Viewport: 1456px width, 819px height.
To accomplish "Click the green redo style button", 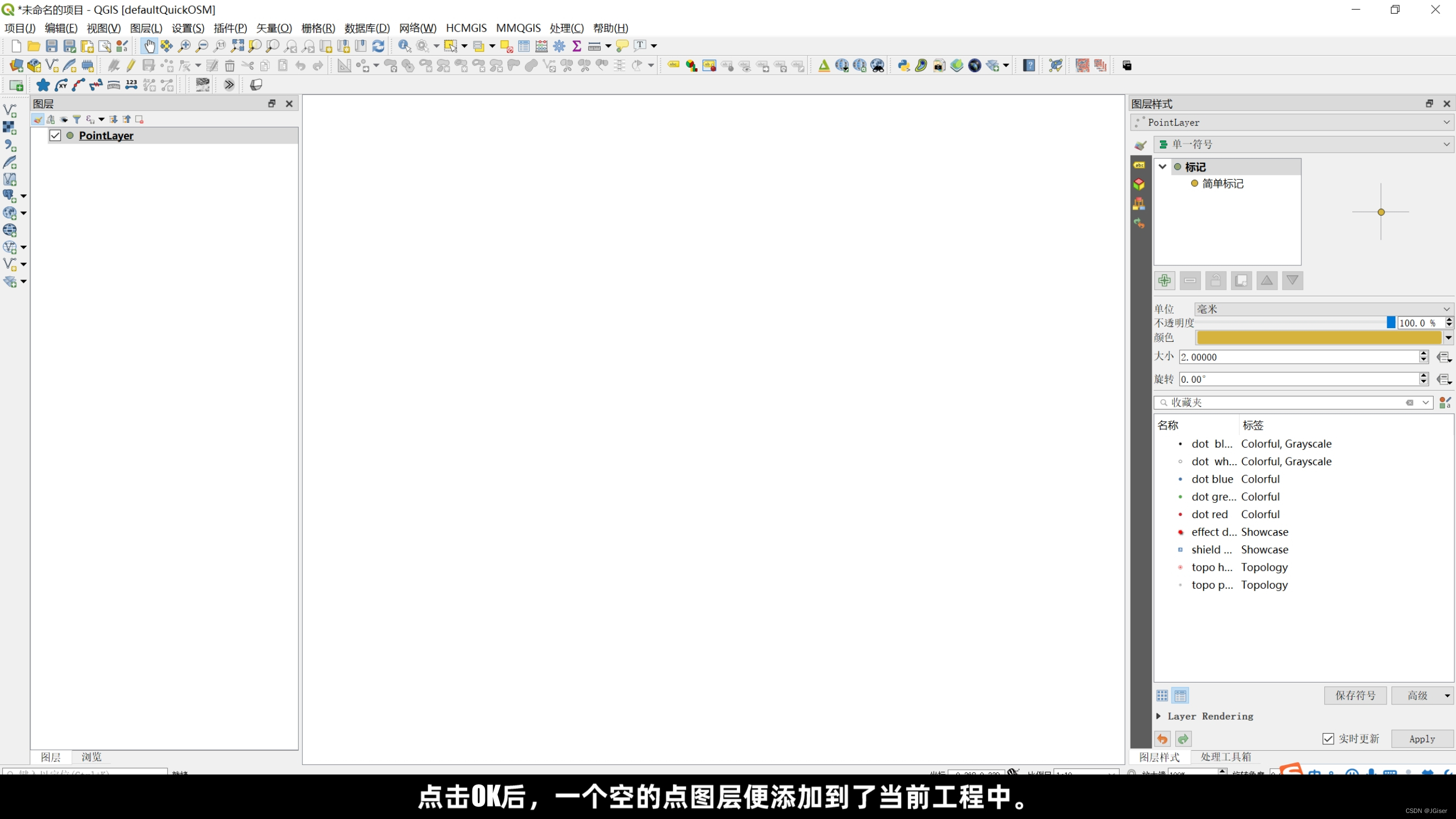I will (x=1183, y=739).
